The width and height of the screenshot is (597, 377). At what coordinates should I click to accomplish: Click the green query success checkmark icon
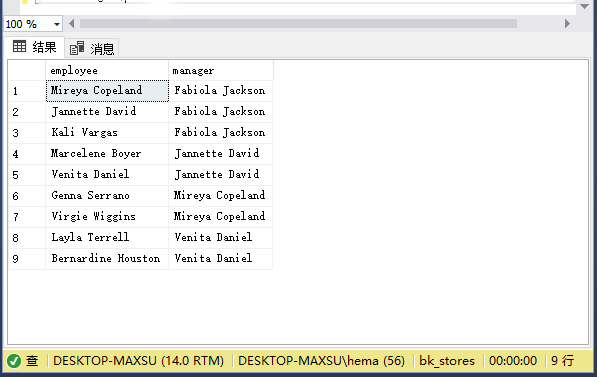pos(14,361)
